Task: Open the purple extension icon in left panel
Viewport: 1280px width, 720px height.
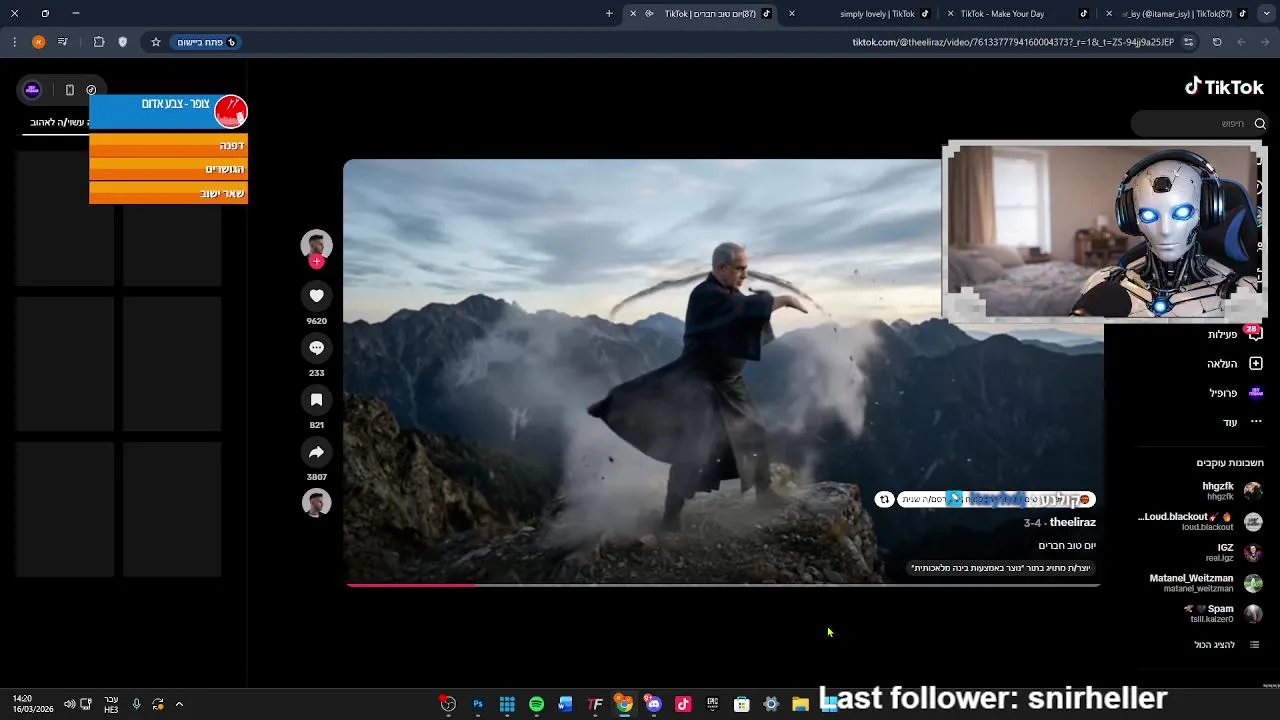Action: point(32,90)
